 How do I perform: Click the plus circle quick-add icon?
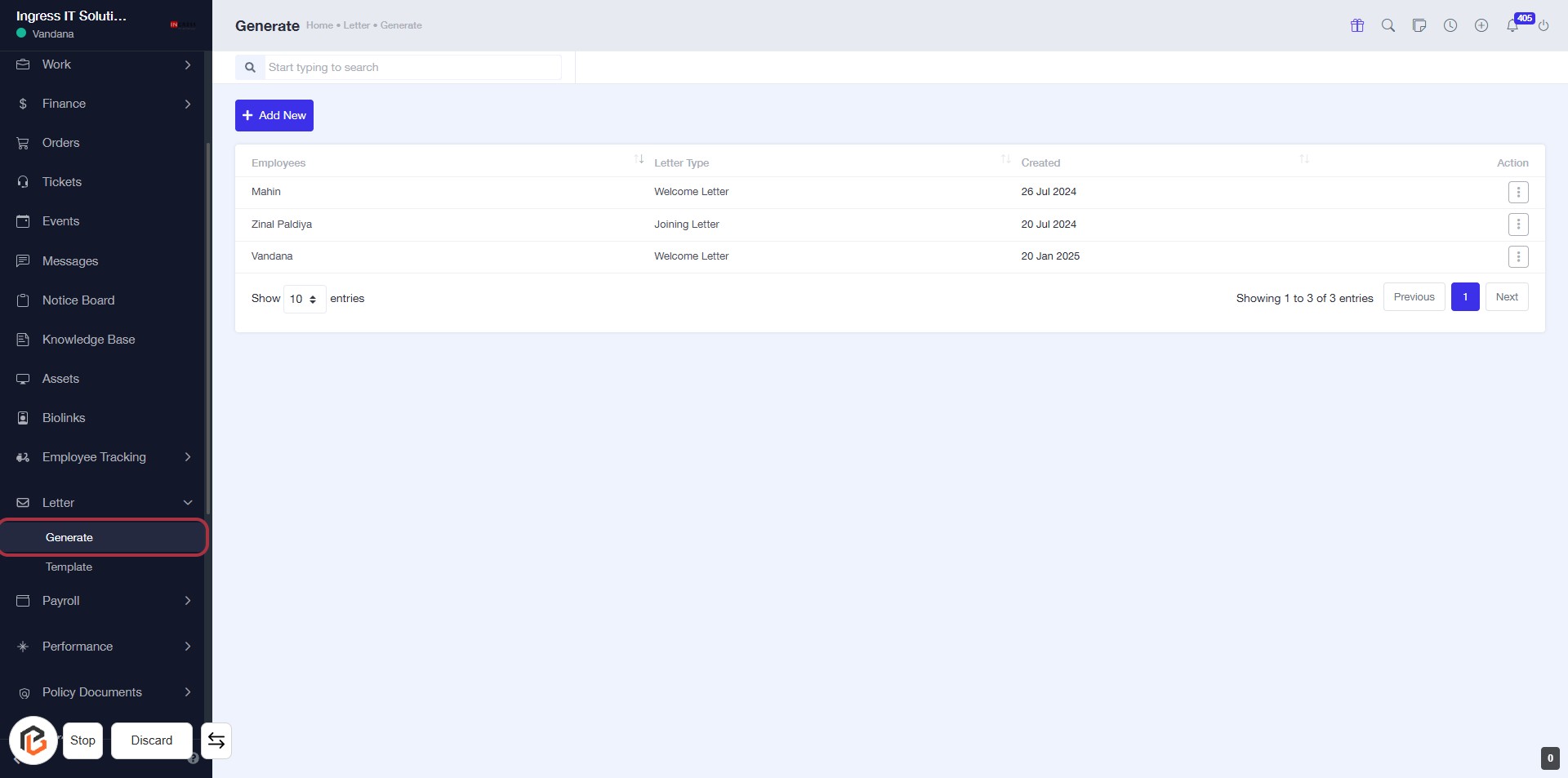tap(1481, 25)
